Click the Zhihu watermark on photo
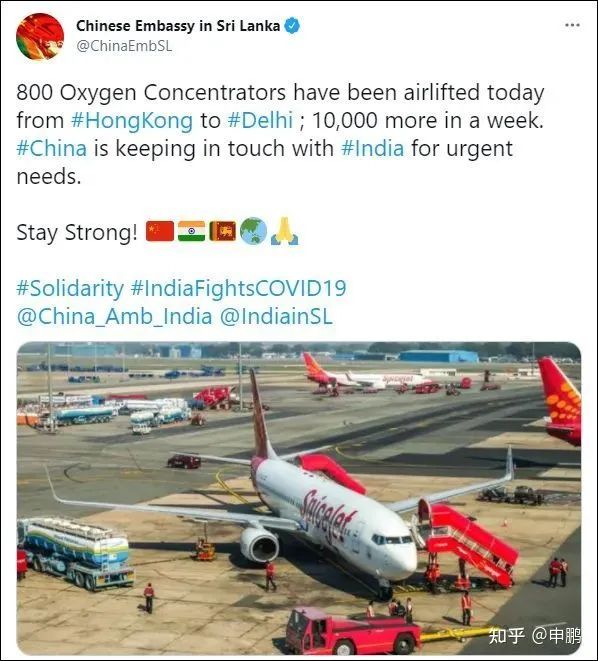Viewport: 598px width, 661px height. (x=534, y=636)
